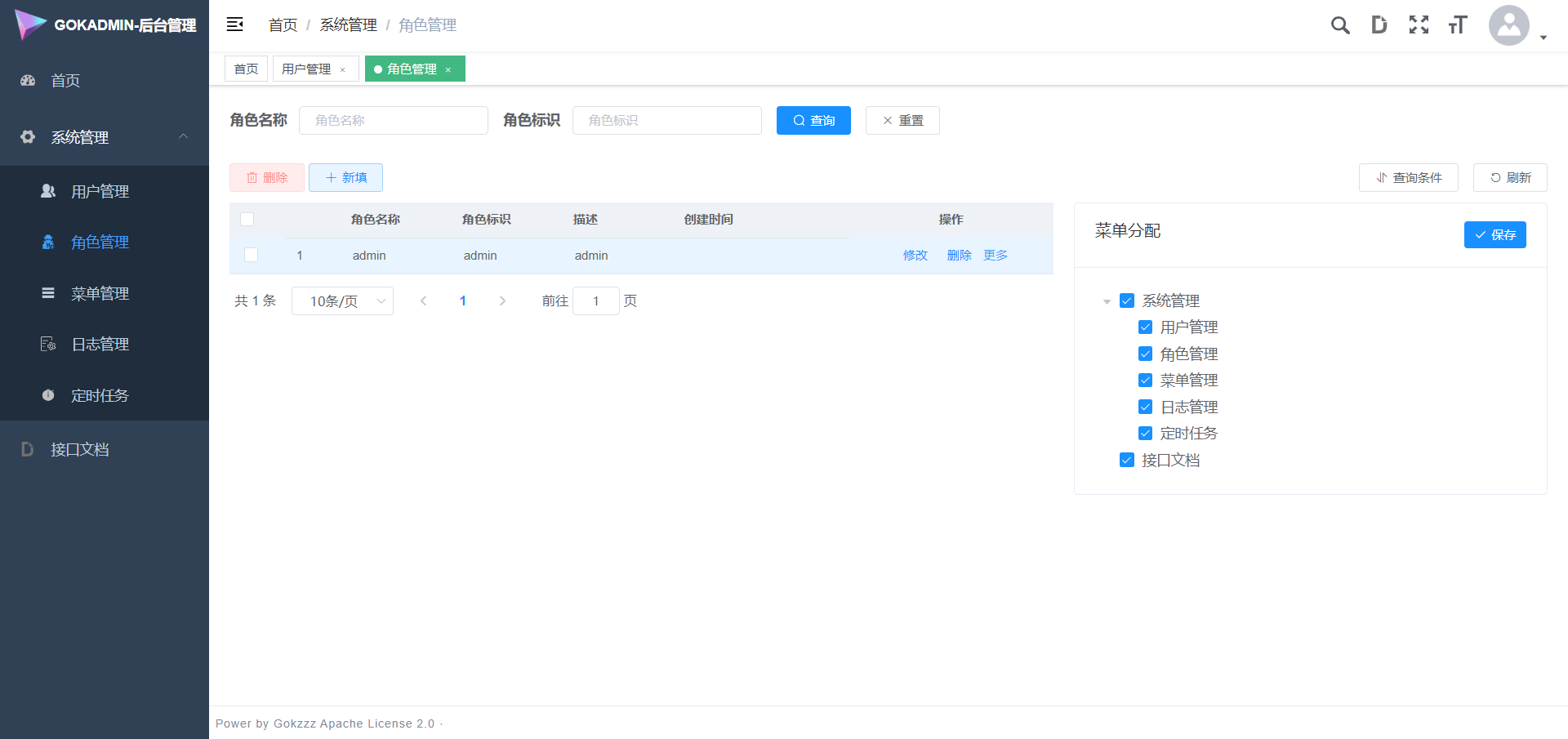This screenshot has width=1568, height=739.
Task: Collapse sidebar with hamburger icon
Action: click(x=235, y=24)
